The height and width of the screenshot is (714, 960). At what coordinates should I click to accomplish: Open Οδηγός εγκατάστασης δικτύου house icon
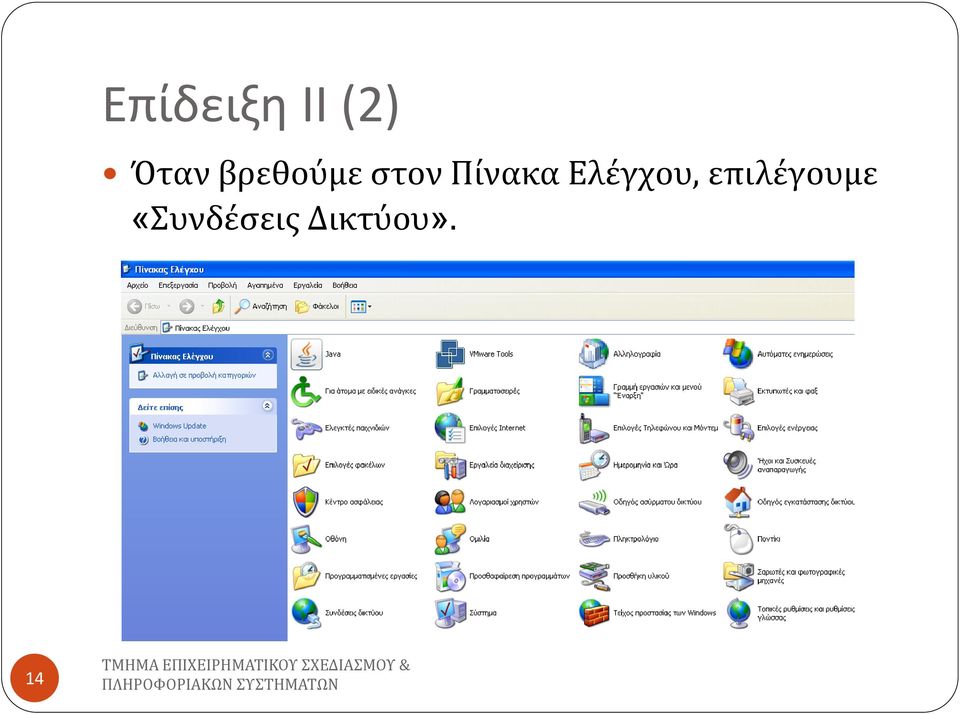[x=738, y=502]
